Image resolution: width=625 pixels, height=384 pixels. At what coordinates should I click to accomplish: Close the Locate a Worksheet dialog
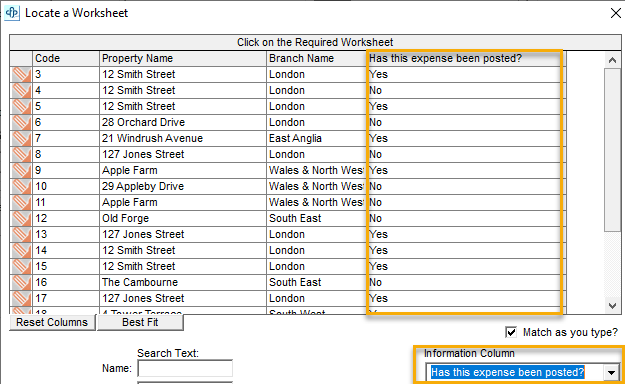tap(615, 13)
